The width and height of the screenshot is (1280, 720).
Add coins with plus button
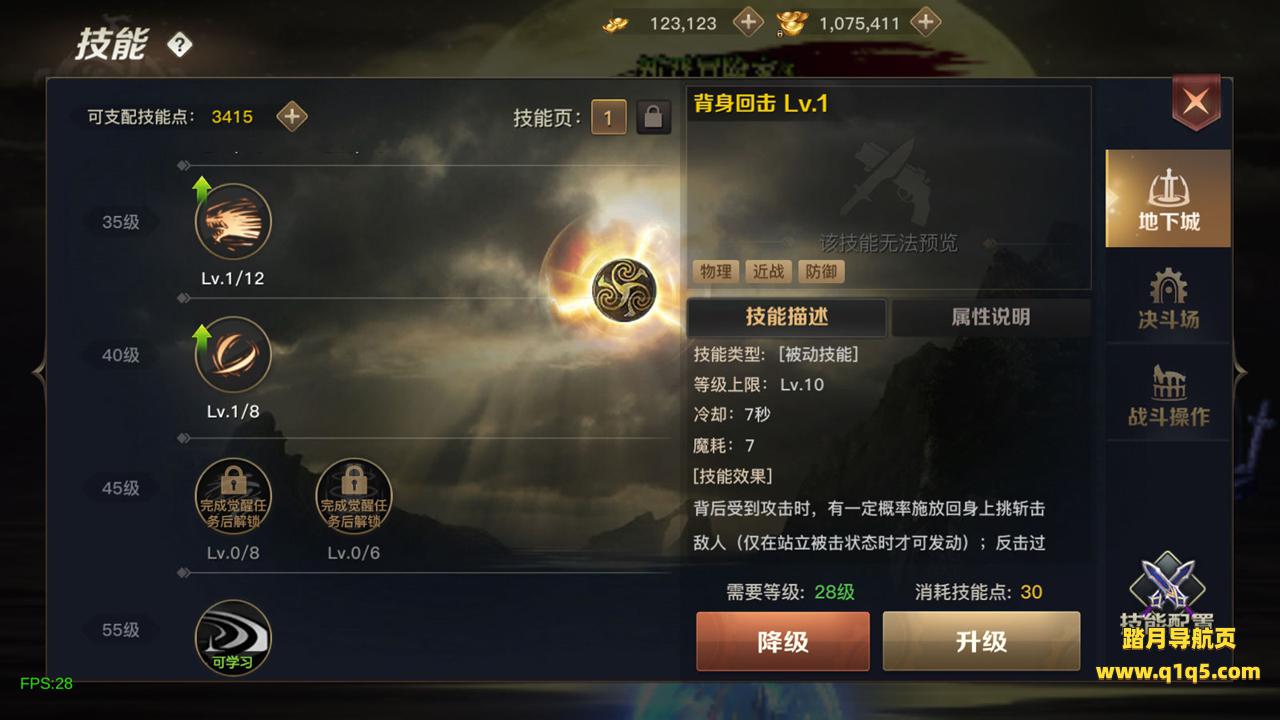[x=927, y=22]
